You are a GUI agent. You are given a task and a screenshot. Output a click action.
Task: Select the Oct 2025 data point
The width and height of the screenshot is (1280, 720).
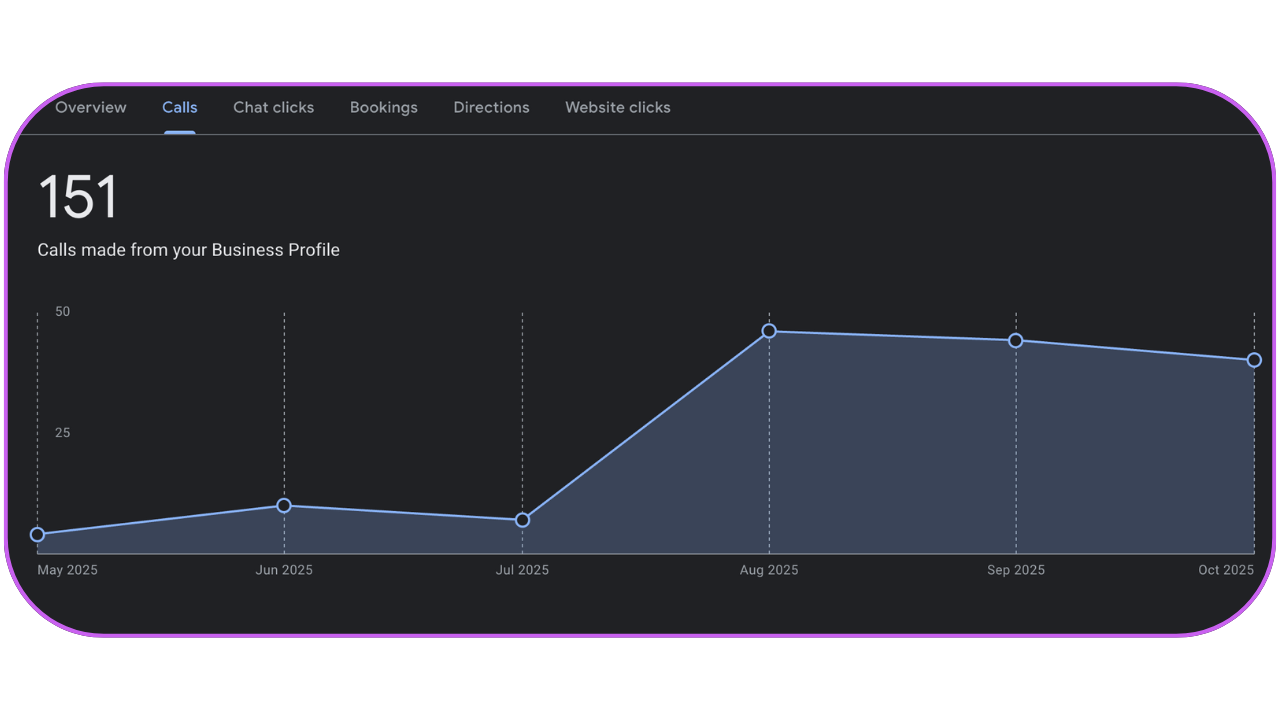(1254, 360)
